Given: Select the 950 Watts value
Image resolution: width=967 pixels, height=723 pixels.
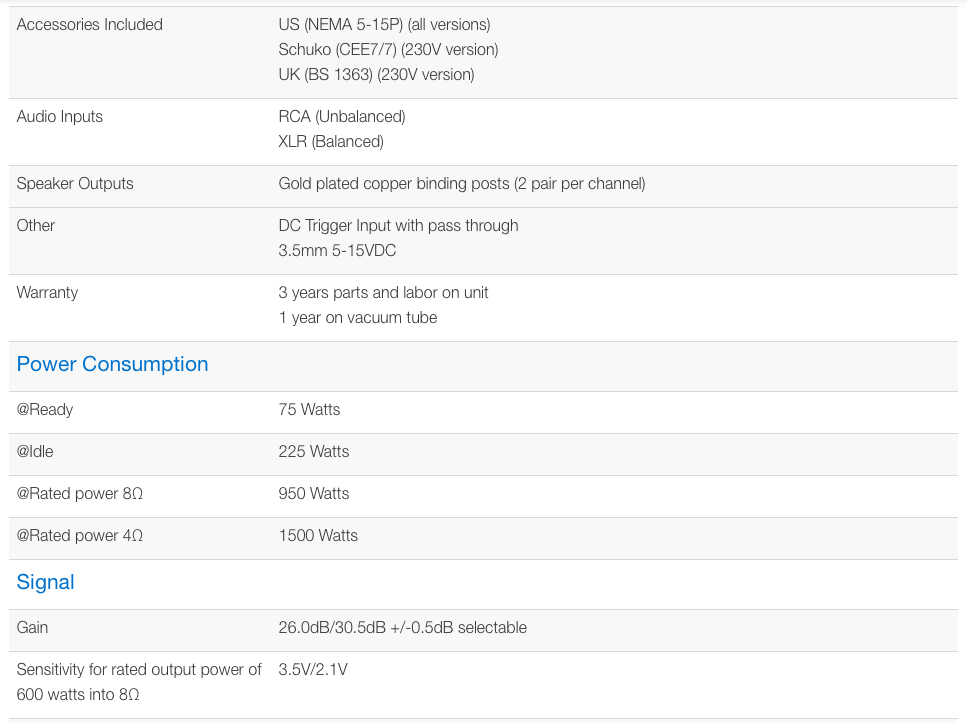Looking at the screenshot, I should [314, 493].
